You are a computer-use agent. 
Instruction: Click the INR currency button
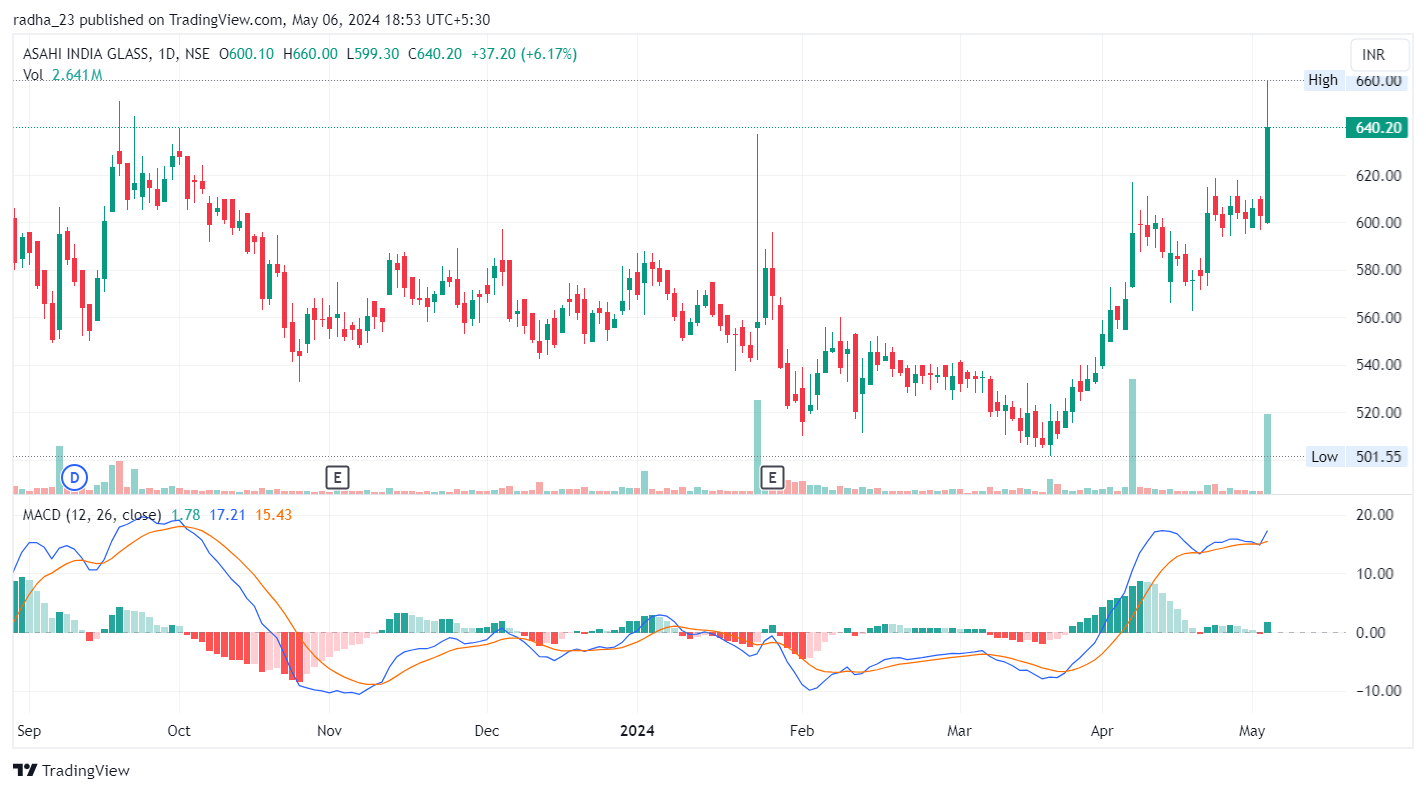coord(1379,54)
